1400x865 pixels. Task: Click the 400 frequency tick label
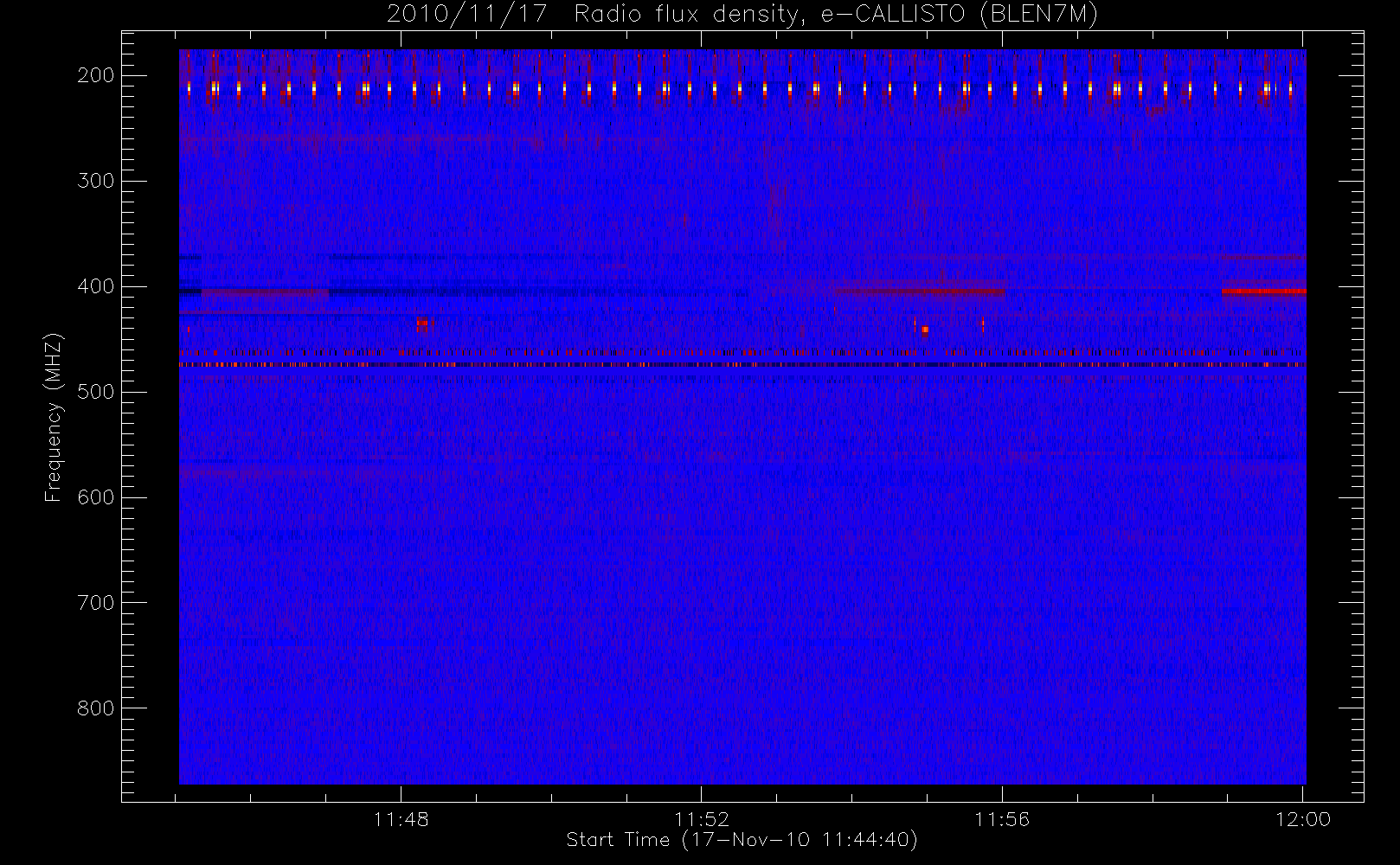pos(95,286)
